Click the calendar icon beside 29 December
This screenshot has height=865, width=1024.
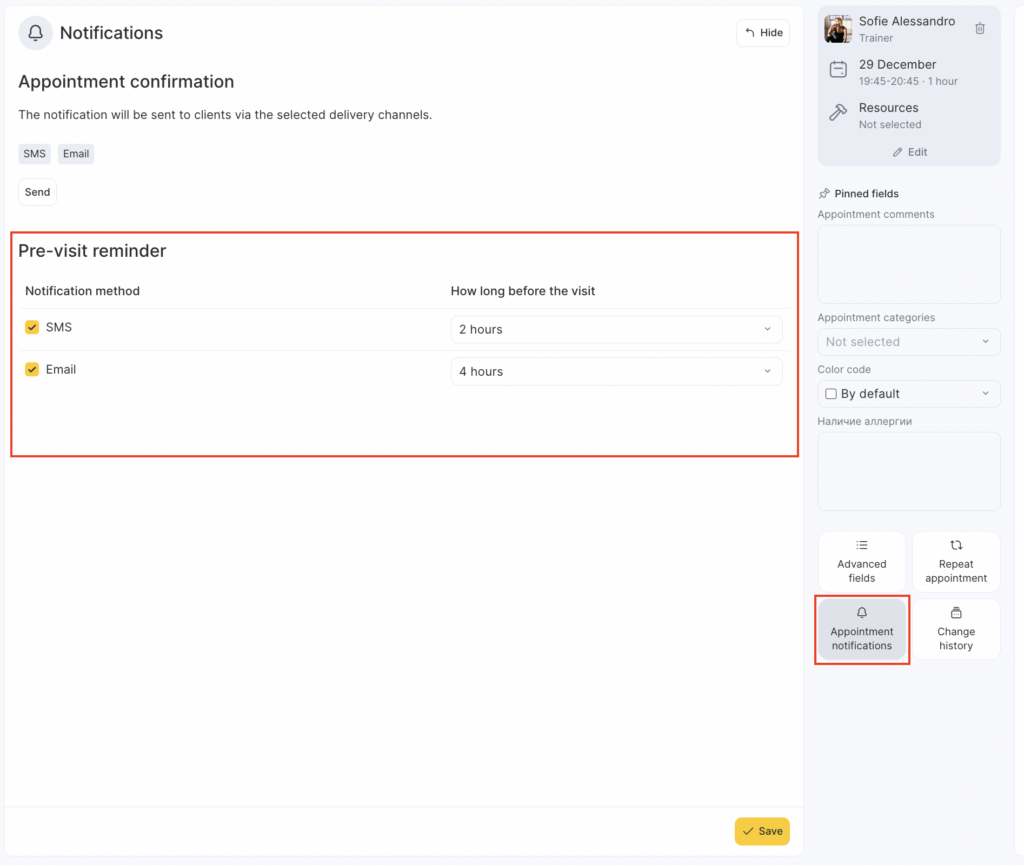click(838, 70)
